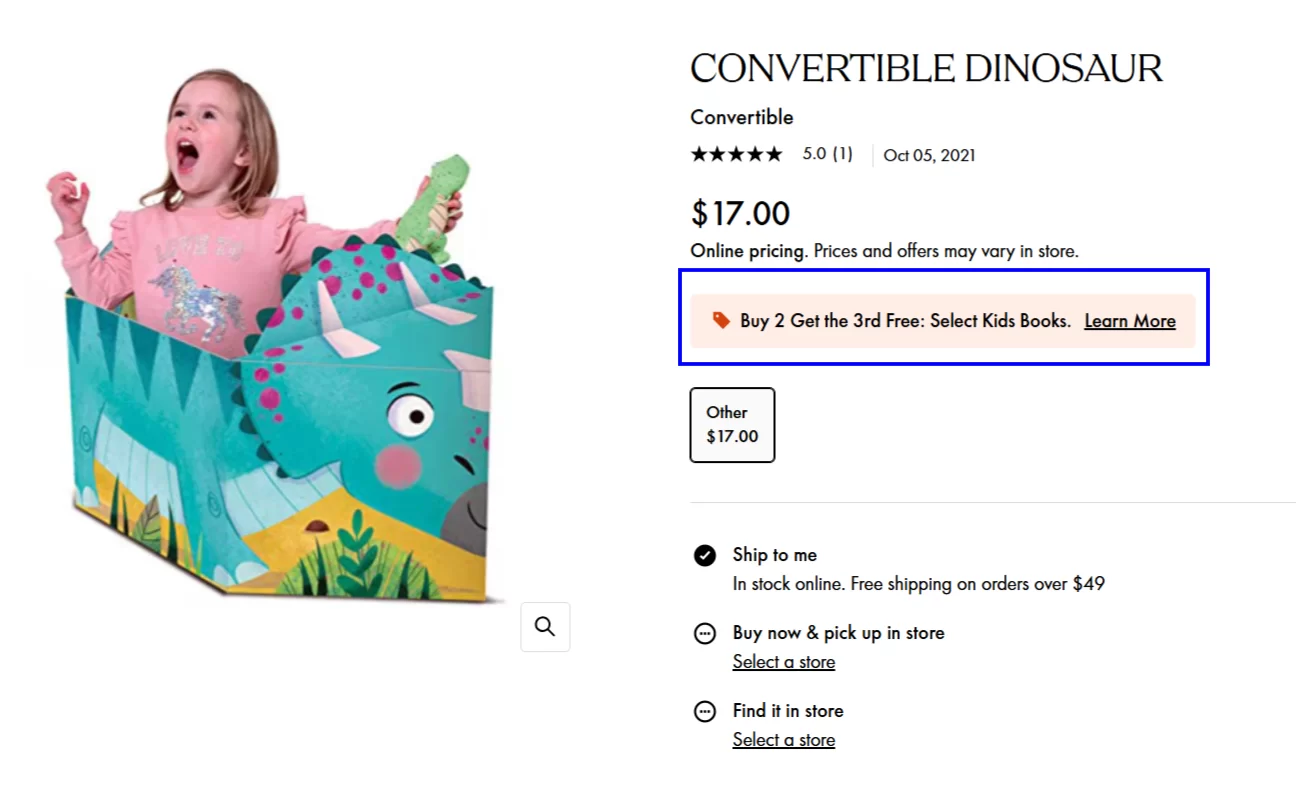Click the large $17.00 price heading
Image resolution: width=1296 pixels, height=786 pixels.
click(740, 213)
